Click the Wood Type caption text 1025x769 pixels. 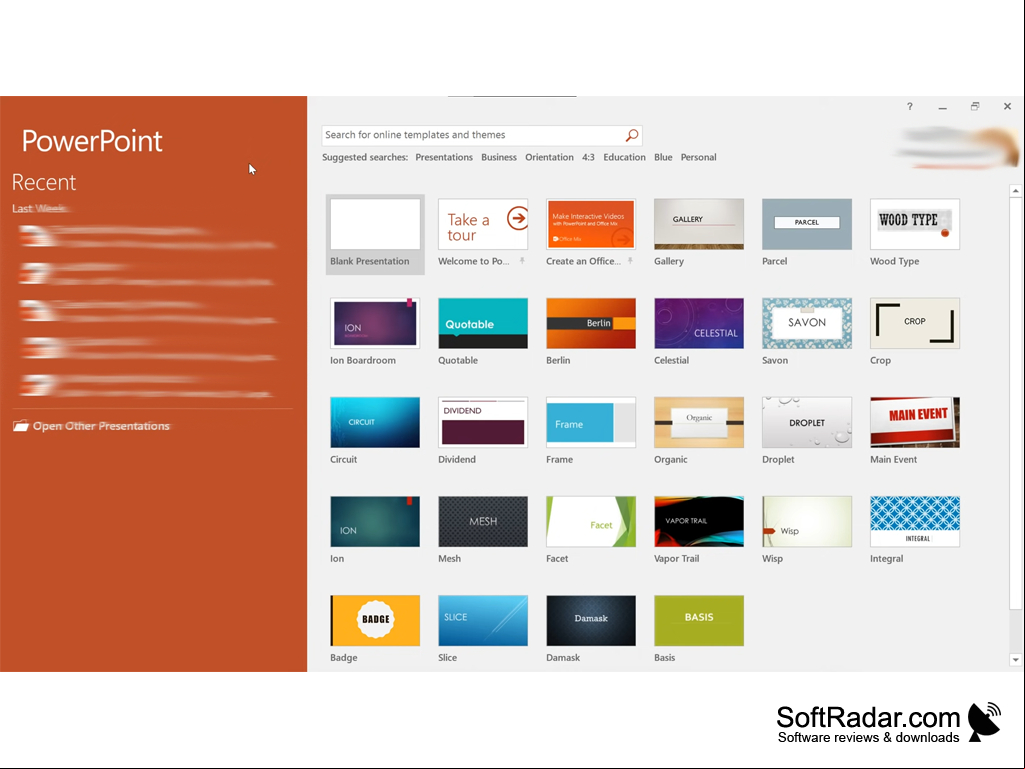(894, 261)
